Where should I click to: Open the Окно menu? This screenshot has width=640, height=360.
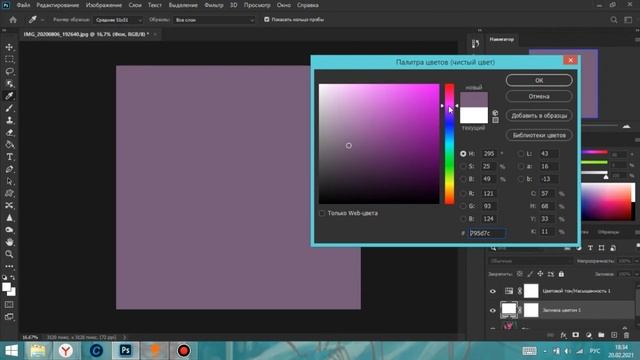[284, 5]
